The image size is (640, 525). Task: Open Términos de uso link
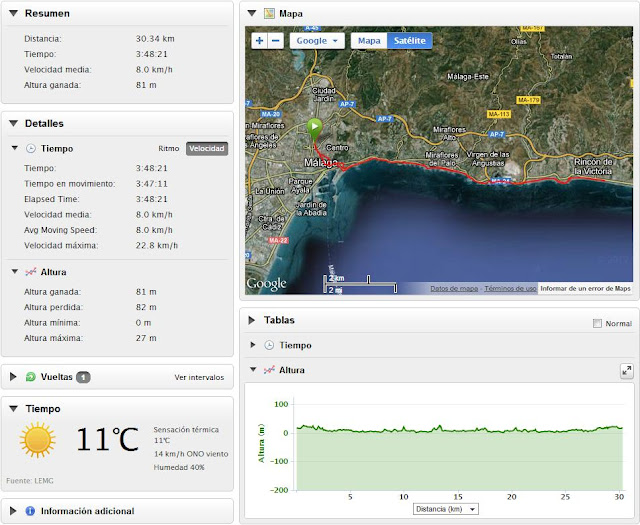pos(510,289)
